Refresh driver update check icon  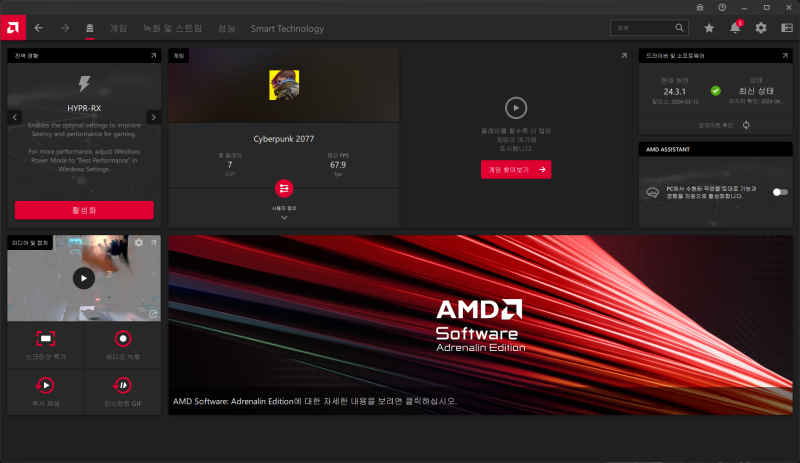(x=746, y=125)
